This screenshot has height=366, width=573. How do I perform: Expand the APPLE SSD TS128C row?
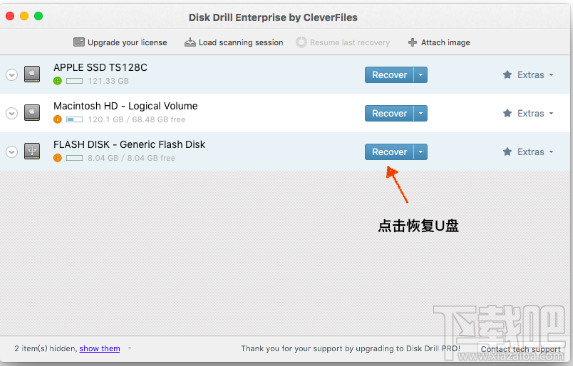click(12, 75)
